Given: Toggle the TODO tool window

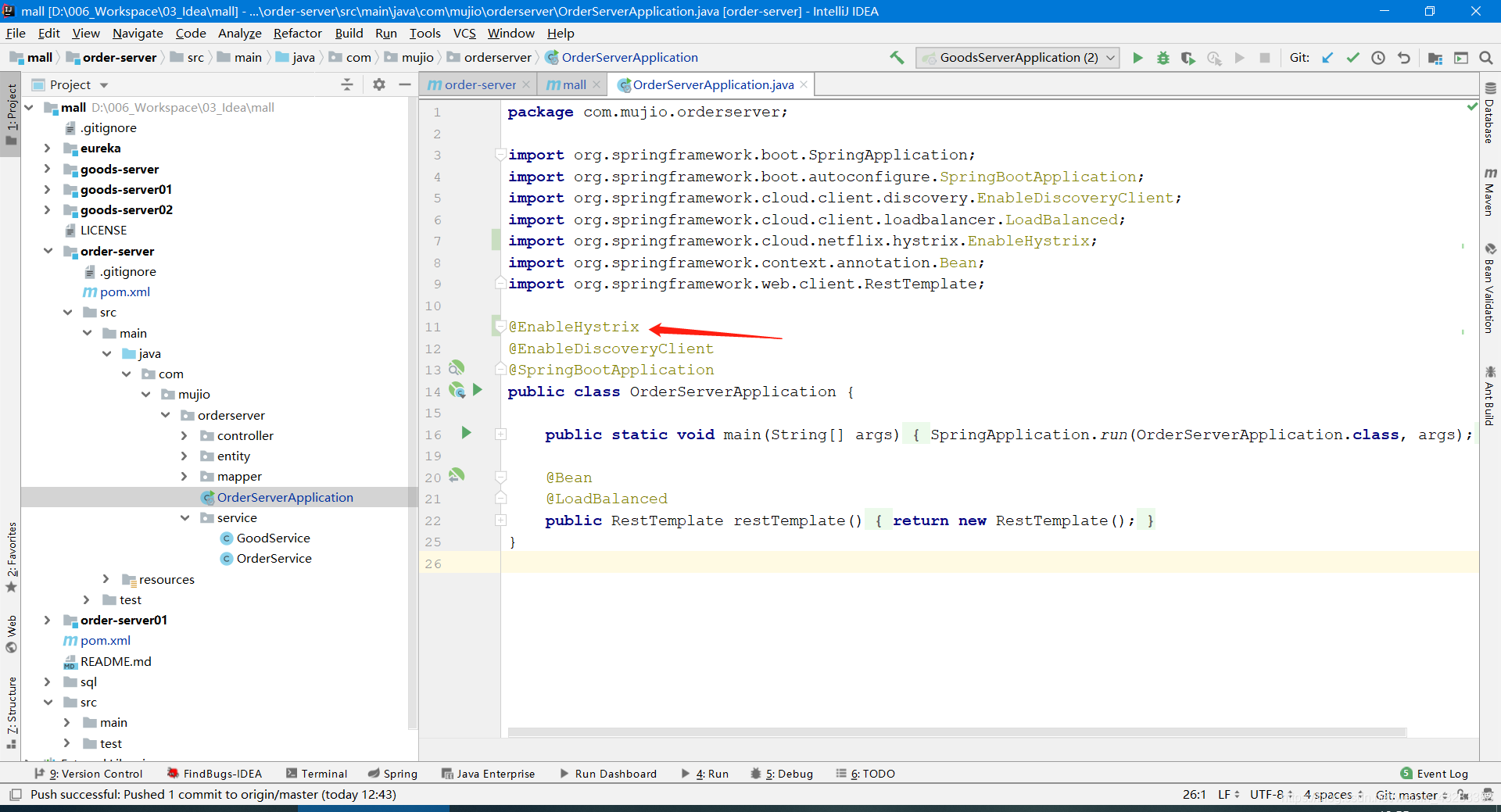Looking at the screenshot, I should [x=865, y=774].
